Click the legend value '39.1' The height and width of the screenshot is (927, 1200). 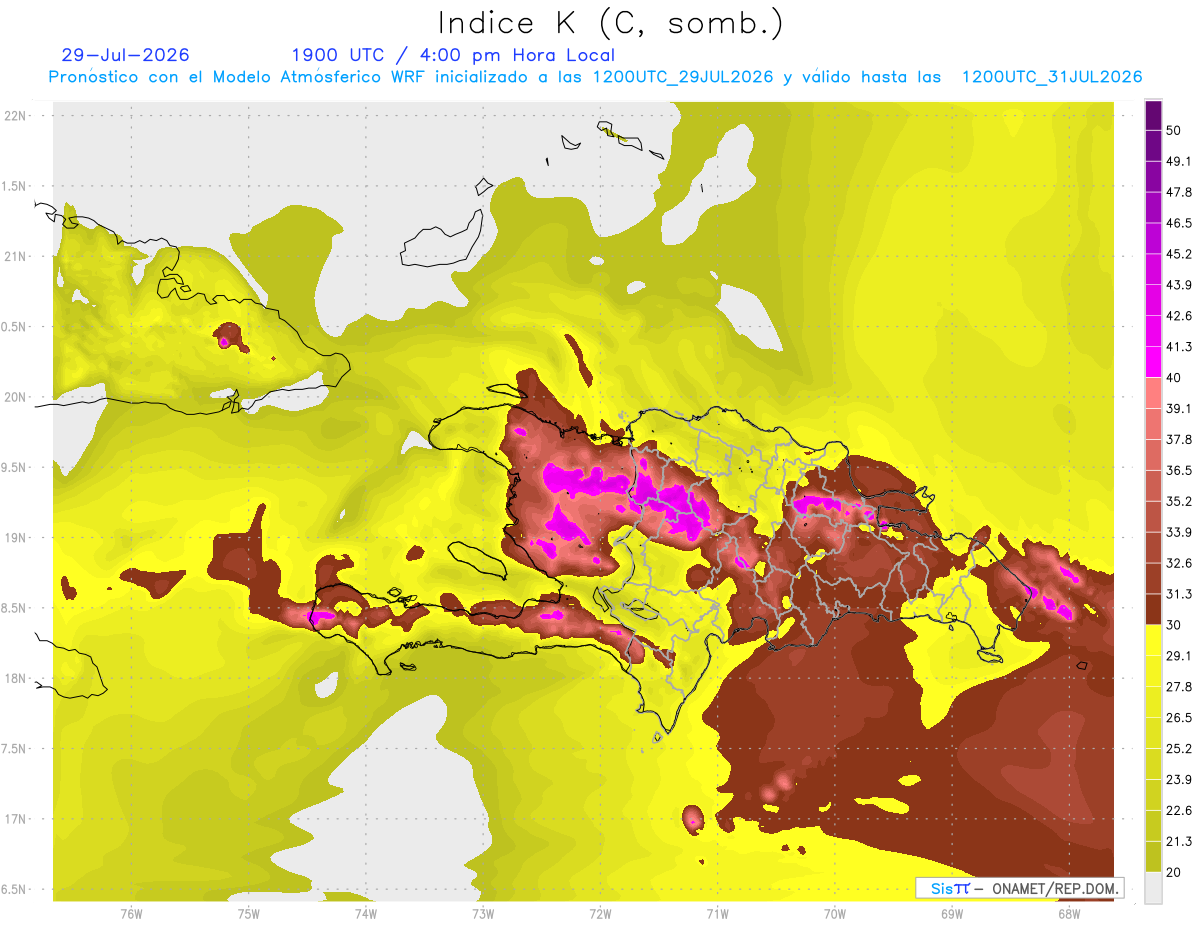[x=1179, y=409]
